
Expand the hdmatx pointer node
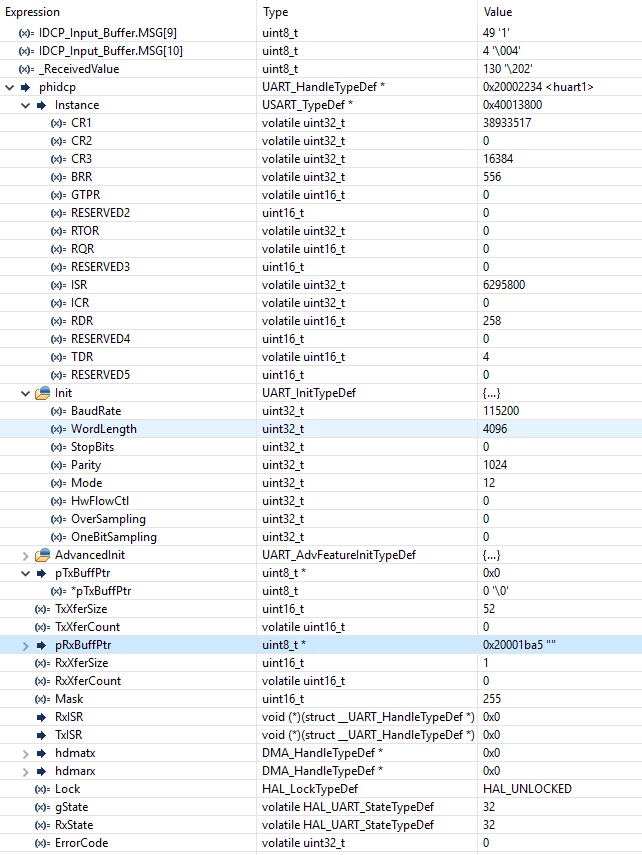pyautogui.click(x=25, y=753)
